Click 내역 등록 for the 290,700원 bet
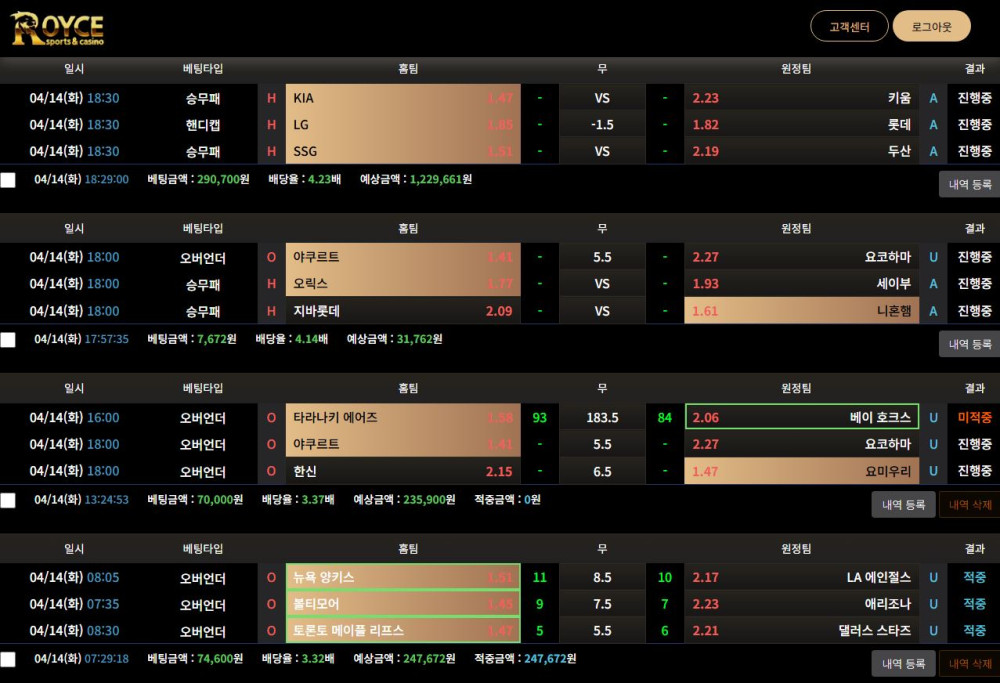Viewport: 1000px width, 683px height. click(x=969, y=184)
